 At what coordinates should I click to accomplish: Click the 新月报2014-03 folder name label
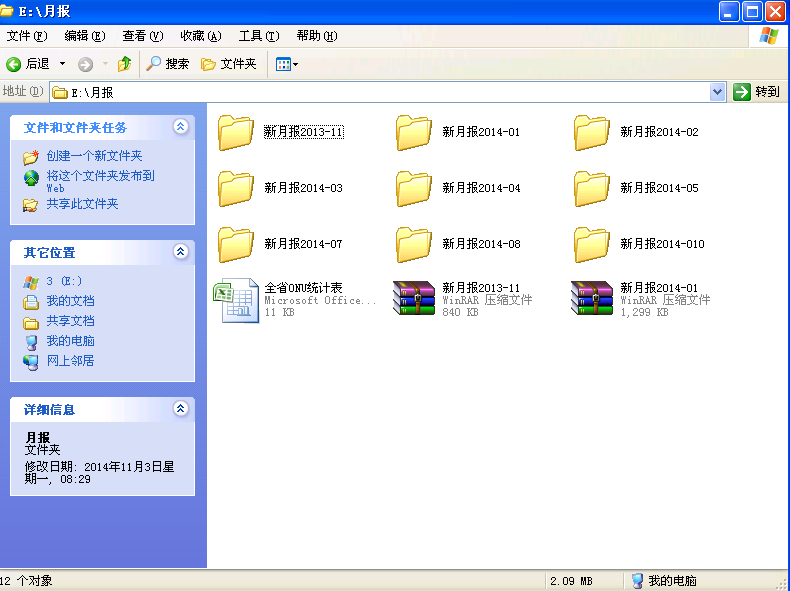pos(303,188)
